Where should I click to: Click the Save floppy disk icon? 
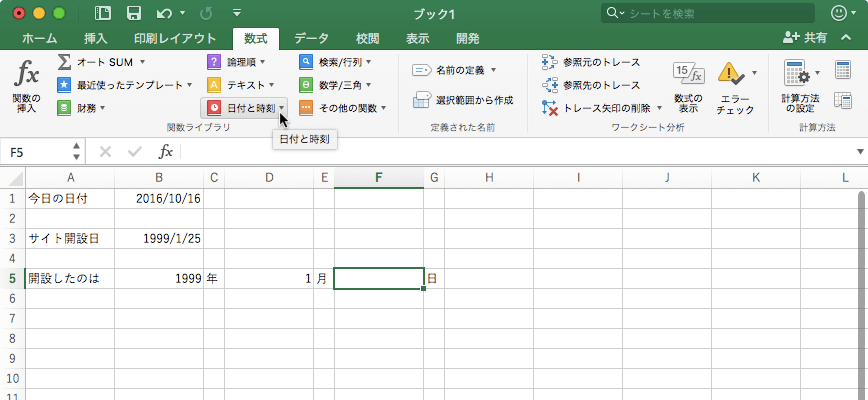[133, 14]
